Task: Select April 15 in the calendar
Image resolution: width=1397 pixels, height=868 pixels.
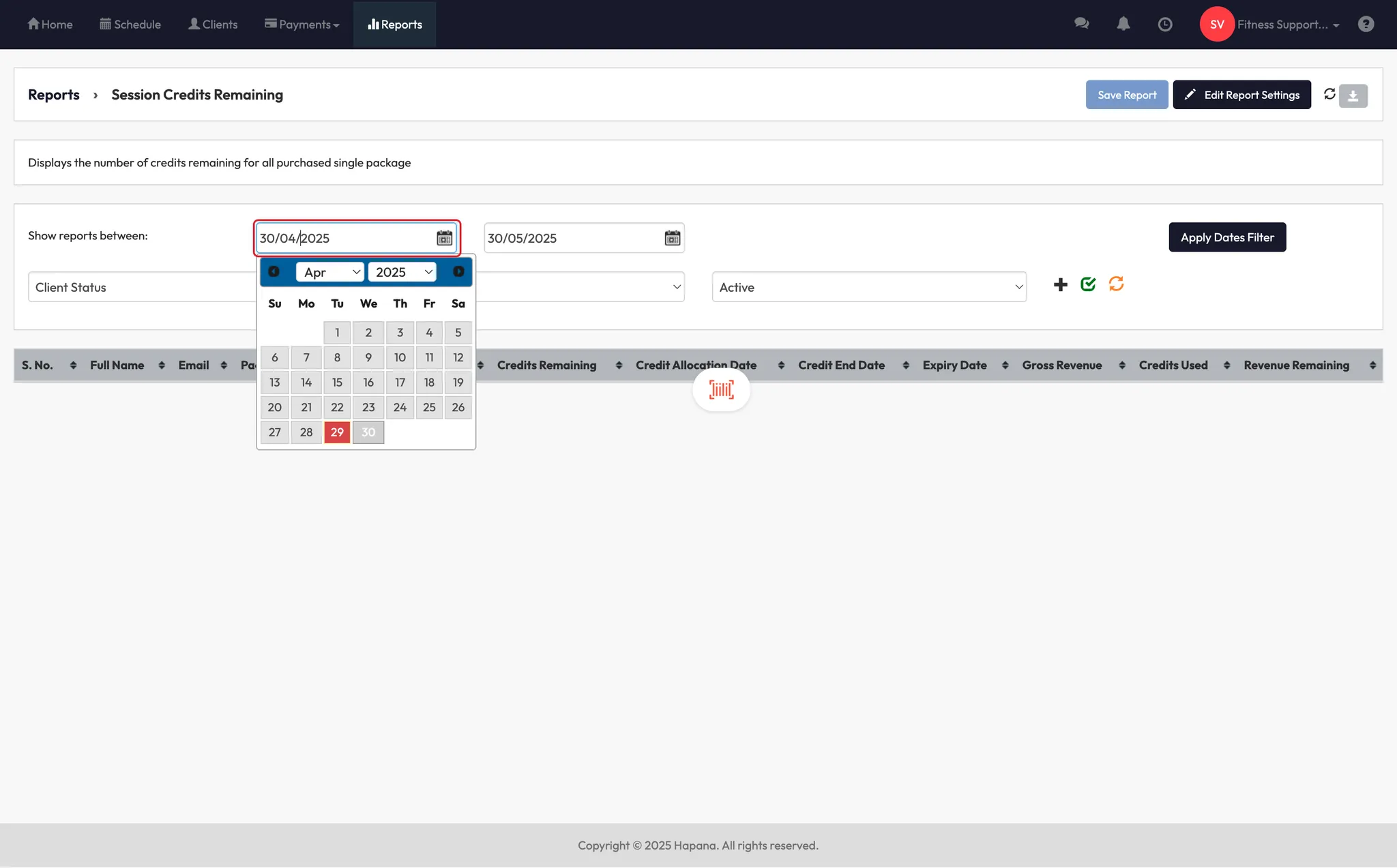Action: 337,383
